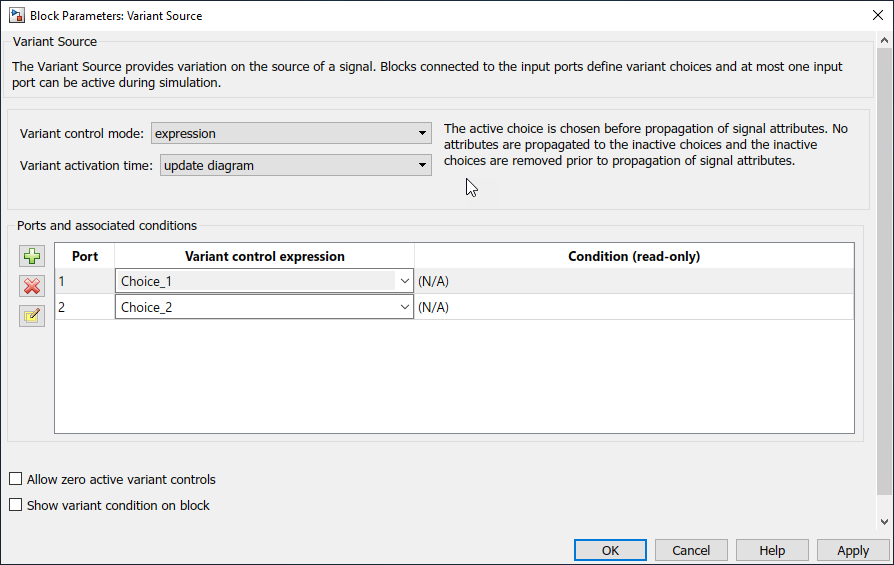Select port 1 row number cell

85,282
